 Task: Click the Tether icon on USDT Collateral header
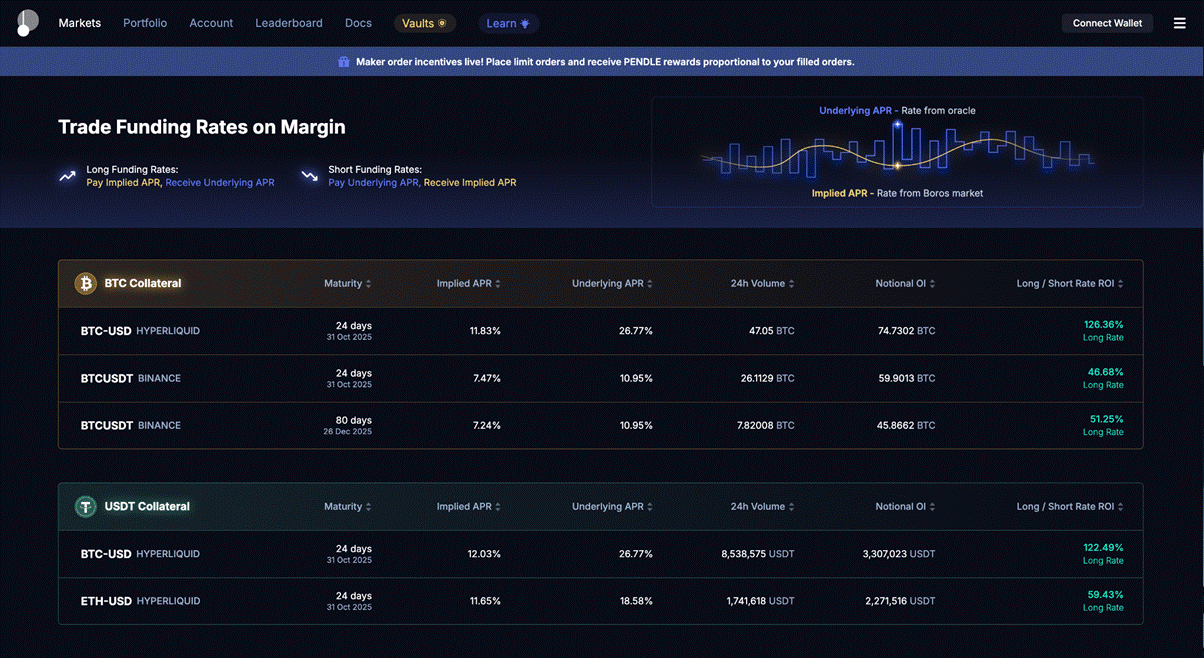[85, 506]
